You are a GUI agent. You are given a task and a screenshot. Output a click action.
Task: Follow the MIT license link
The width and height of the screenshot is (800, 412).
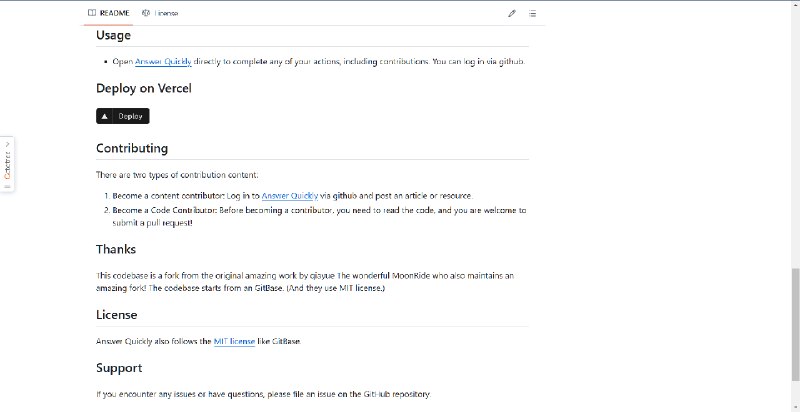click(234, 341)
